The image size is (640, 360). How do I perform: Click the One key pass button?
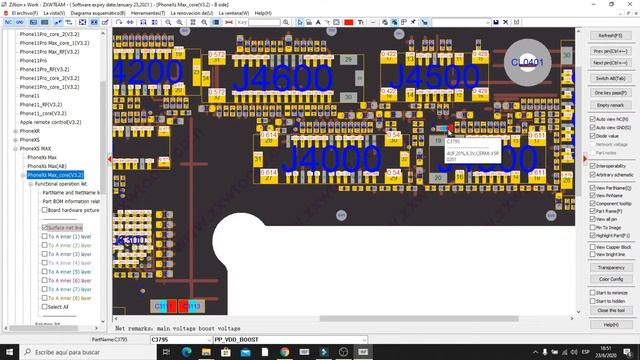[611, 93]
